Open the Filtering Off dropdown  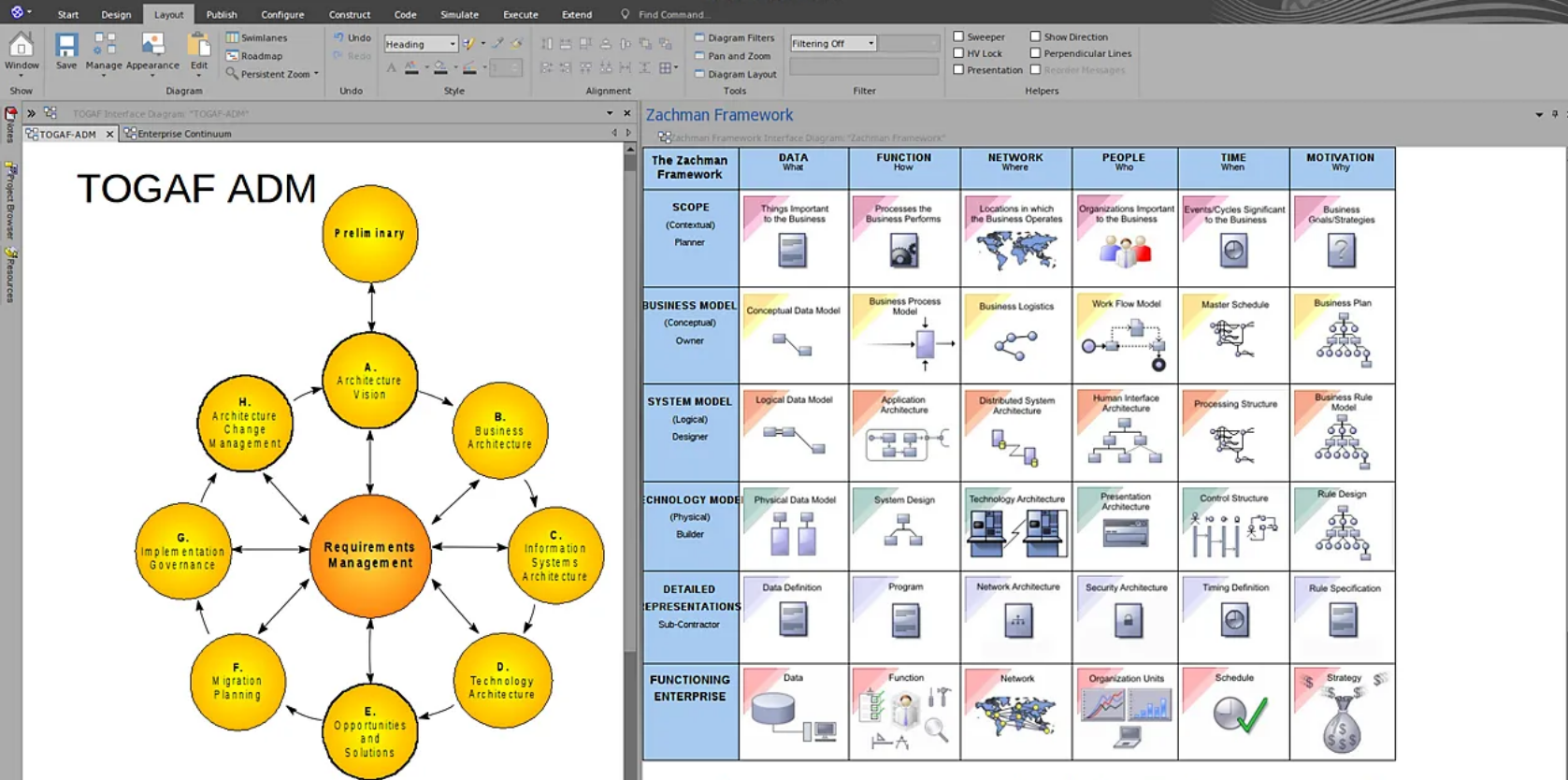pos(833,43)
